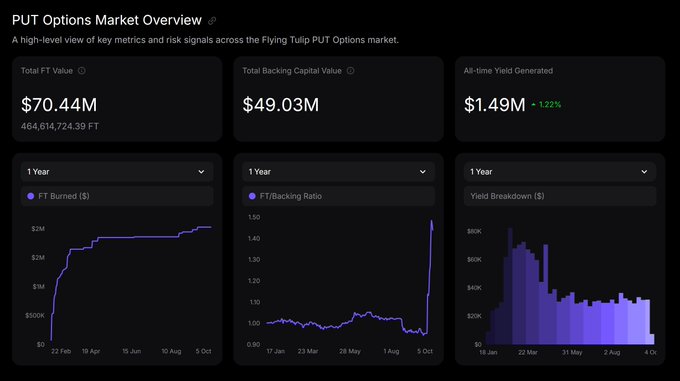Screen dimensions: 680x381
Task: Open the 1 Year dropdown above FT/Backing Ratio
Action: 338,172
